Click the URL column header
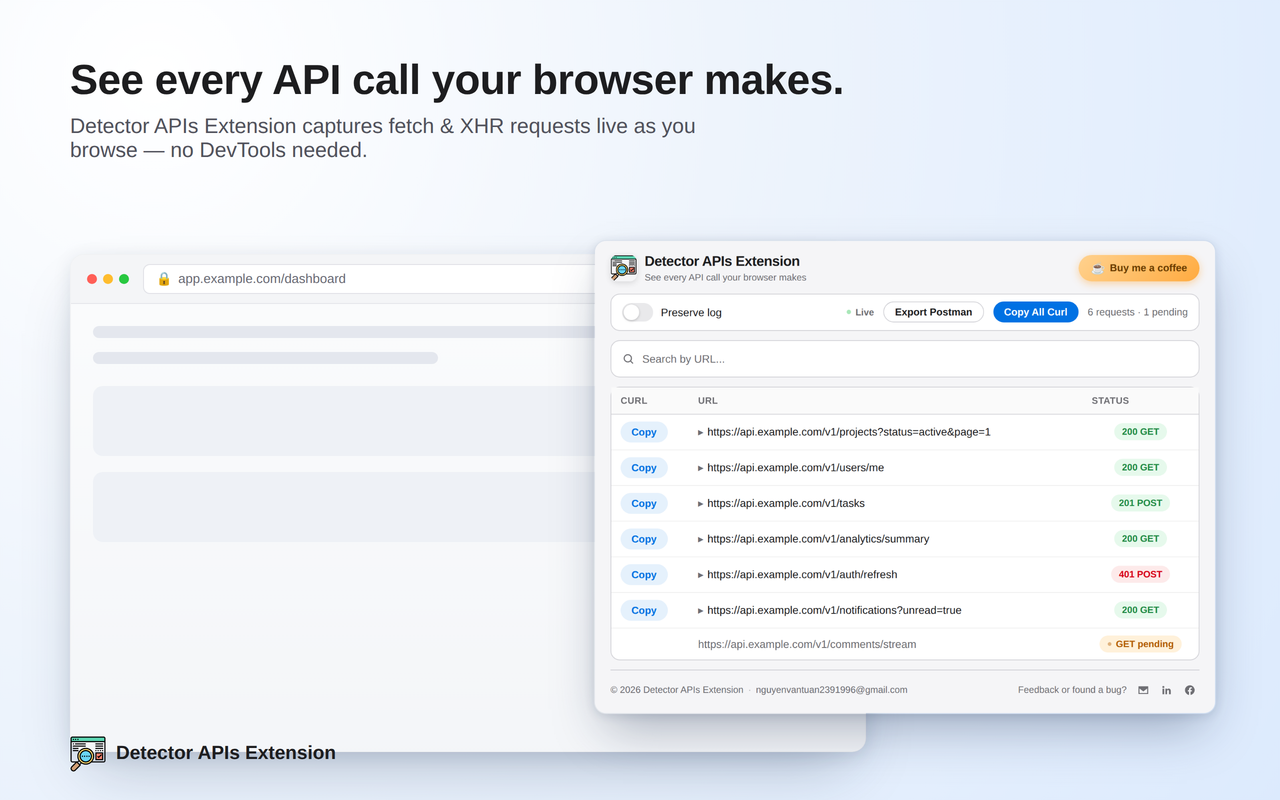Viewport: 1280px width, 800px height. click(708, 401)
